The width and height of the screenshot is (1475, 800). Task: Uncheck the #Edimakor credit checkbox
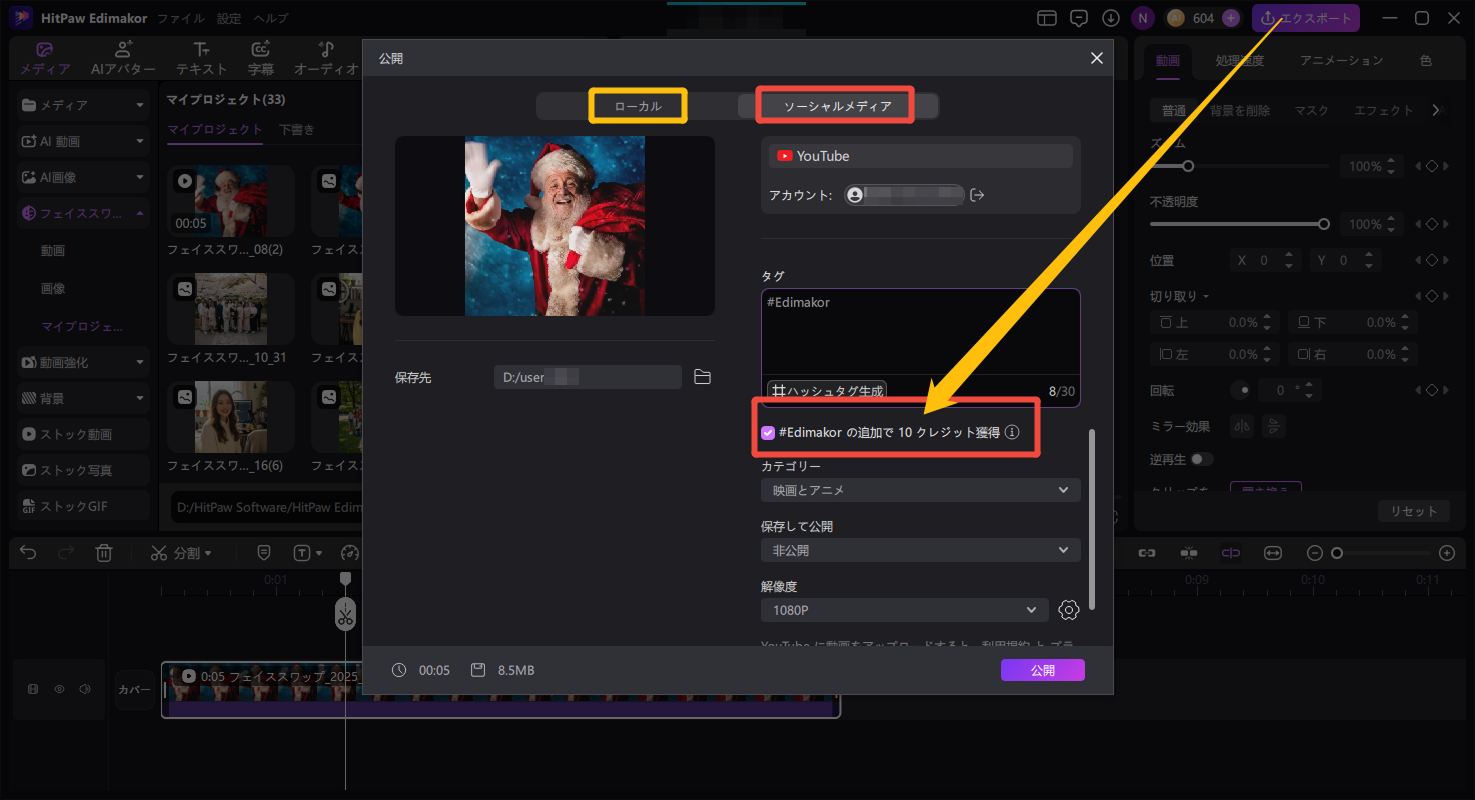click(768, 432)
